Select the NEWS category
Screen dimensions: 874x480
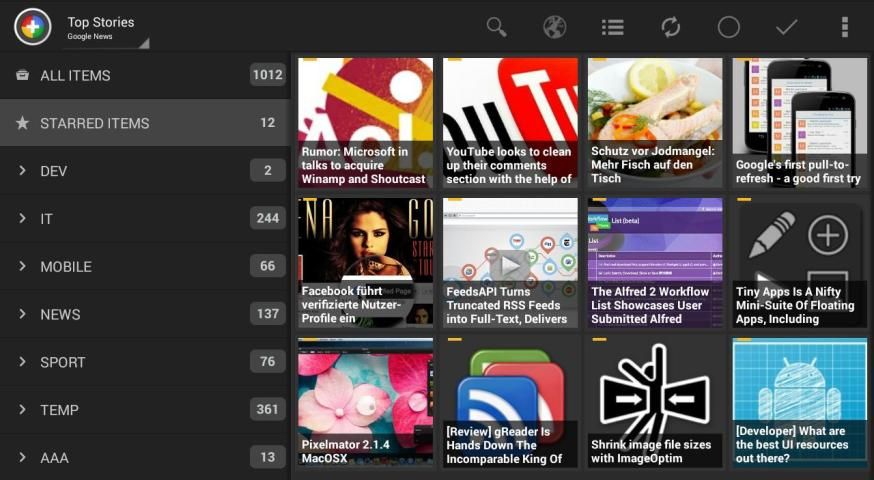coord(60,314)
